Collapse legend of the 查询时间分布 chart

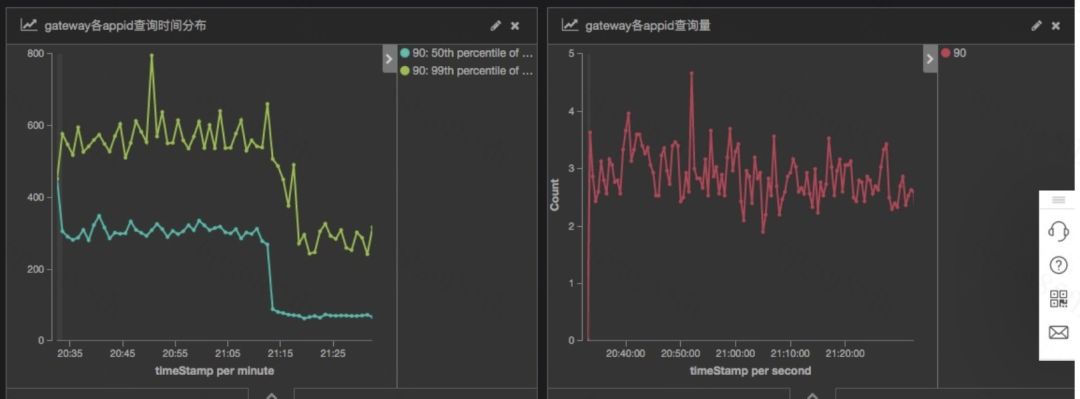389,59
